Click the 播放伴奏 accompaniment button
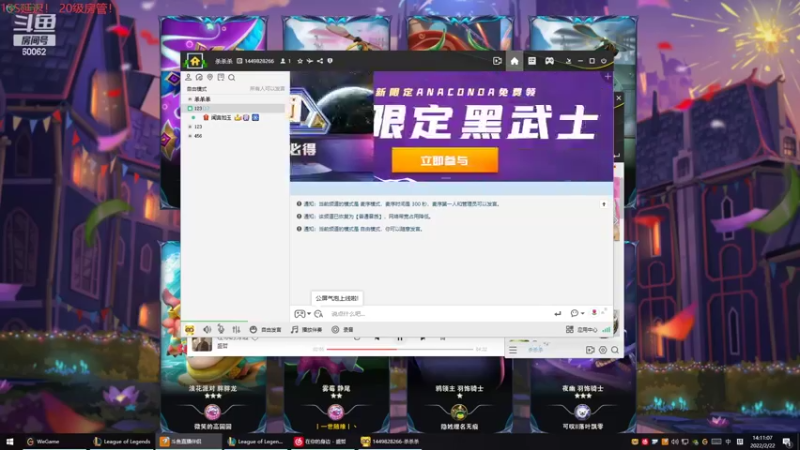 click(306, 330)
